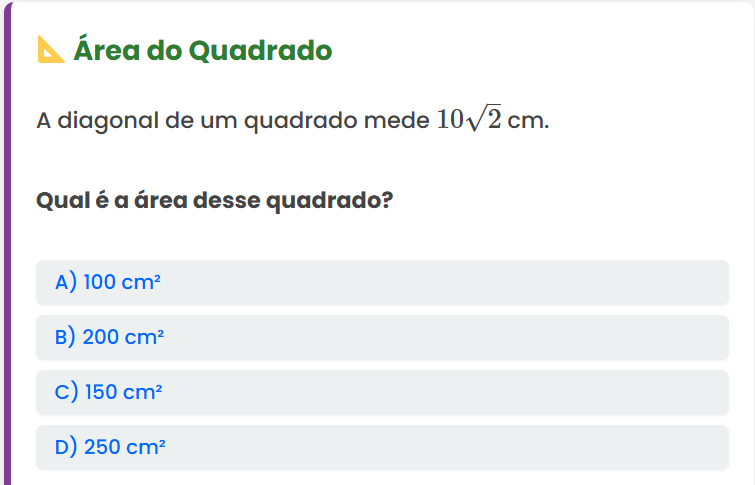Click the number 10 in the math expression
Image resolution: width=755 pixels, height=485 pixels.
pyautogui.click(x=449, y=121)
